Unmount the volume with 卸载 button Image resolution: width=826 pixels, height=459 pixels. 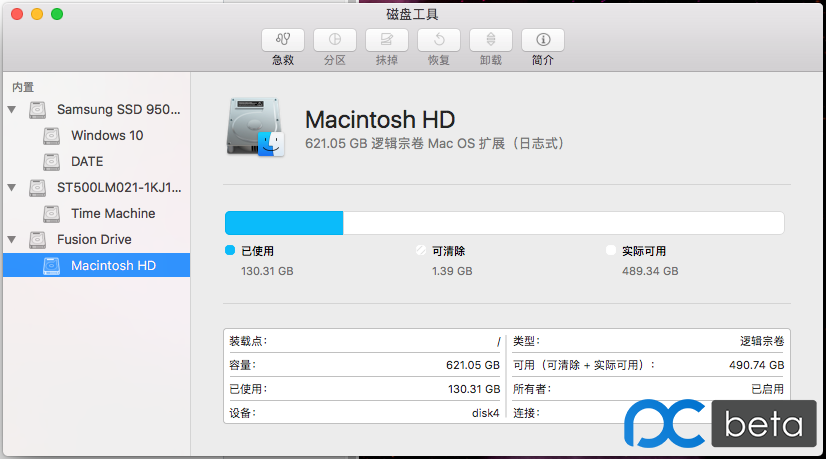tap(490, 40)
